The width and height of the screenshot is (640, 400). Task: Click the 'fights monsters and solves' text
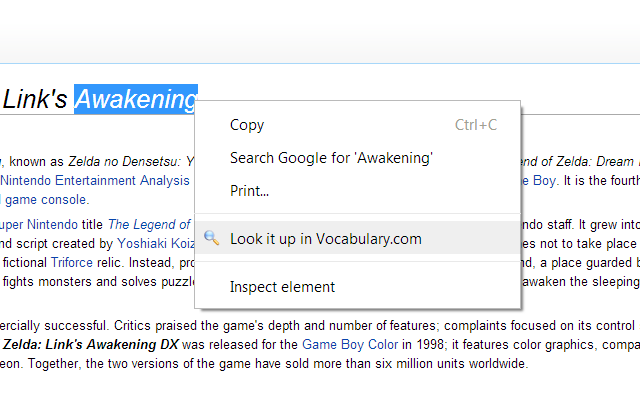pyautogui.click(x=80, y=282)
